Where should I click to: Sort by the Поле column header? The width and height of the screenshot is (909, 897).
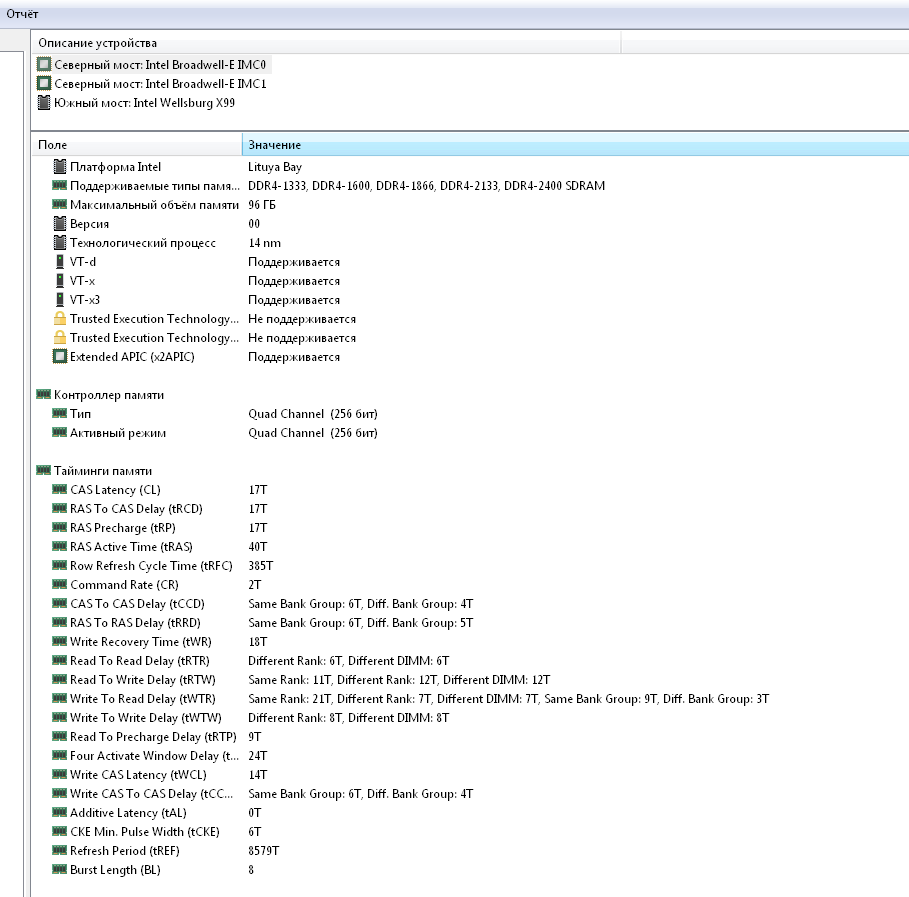pos(137,145)
